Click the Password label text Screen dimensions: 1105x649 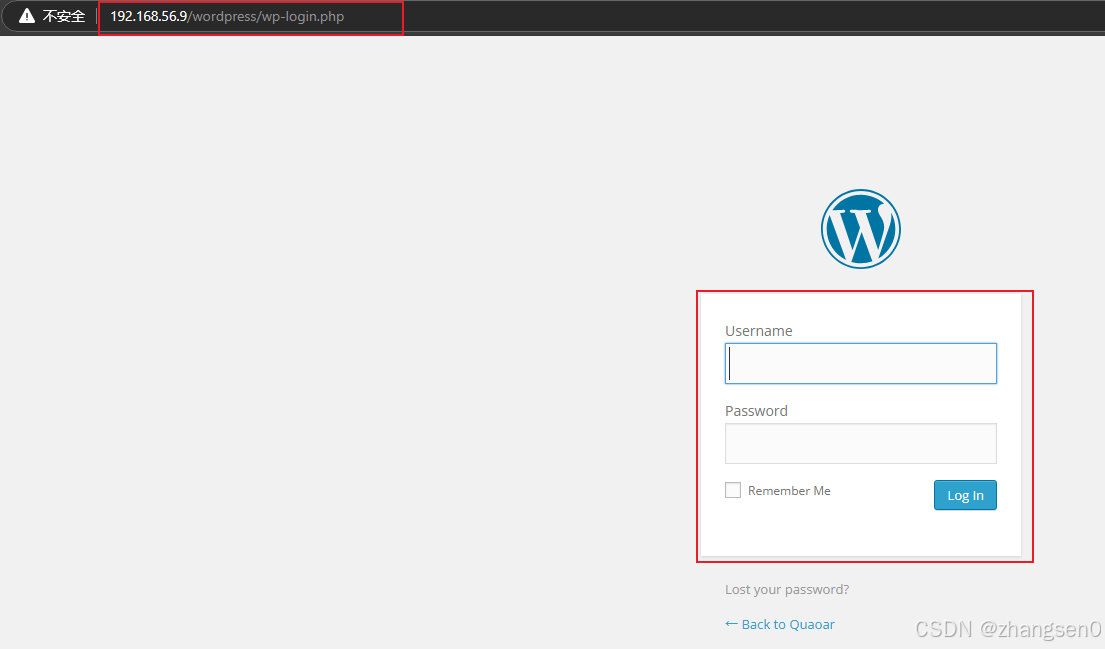[x=756, y=411]
